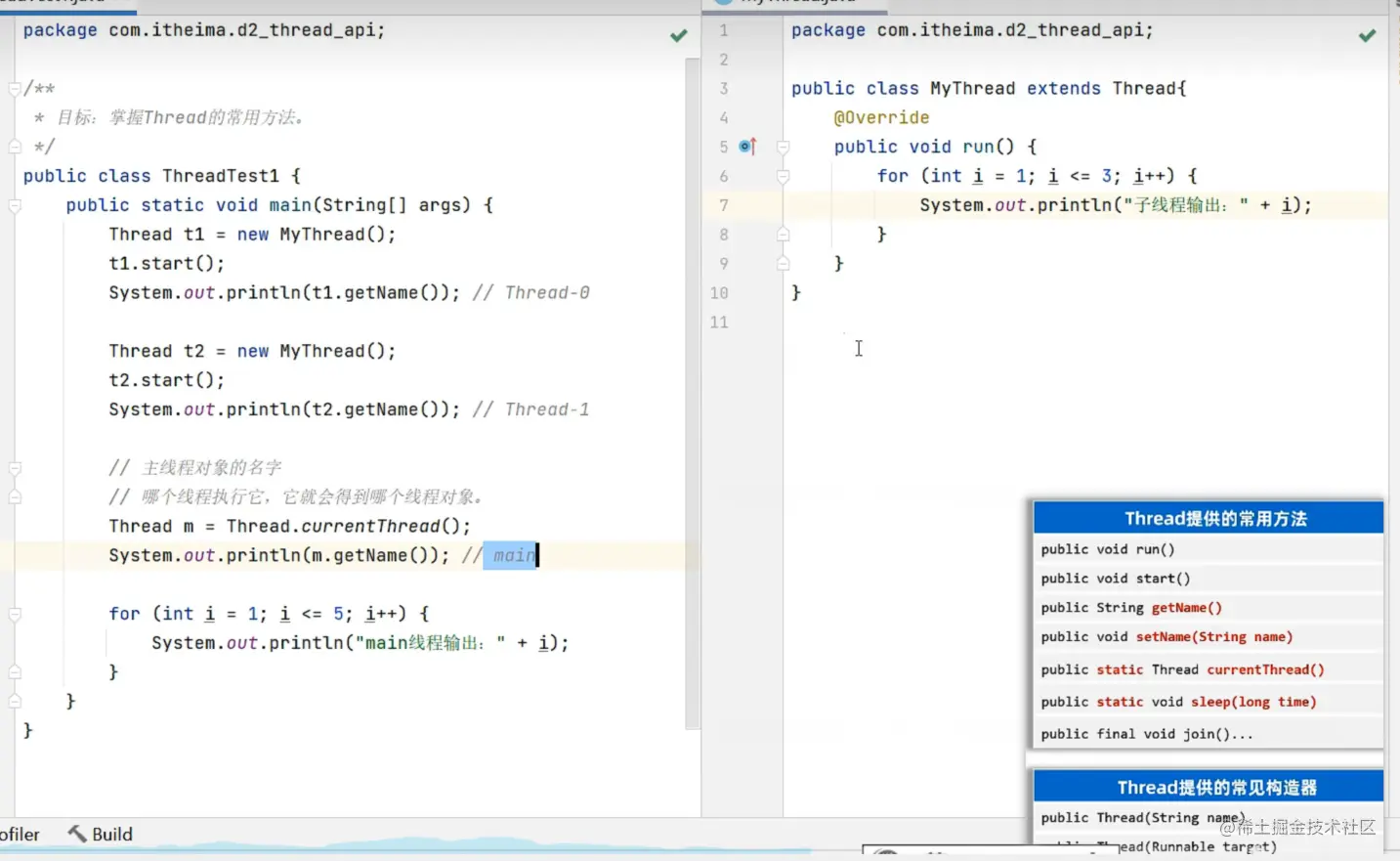This screenshot has height=861, width=1400.
Task: Click 'Thread t1 = new MyThread();' line
Action: tap(252, 235)
